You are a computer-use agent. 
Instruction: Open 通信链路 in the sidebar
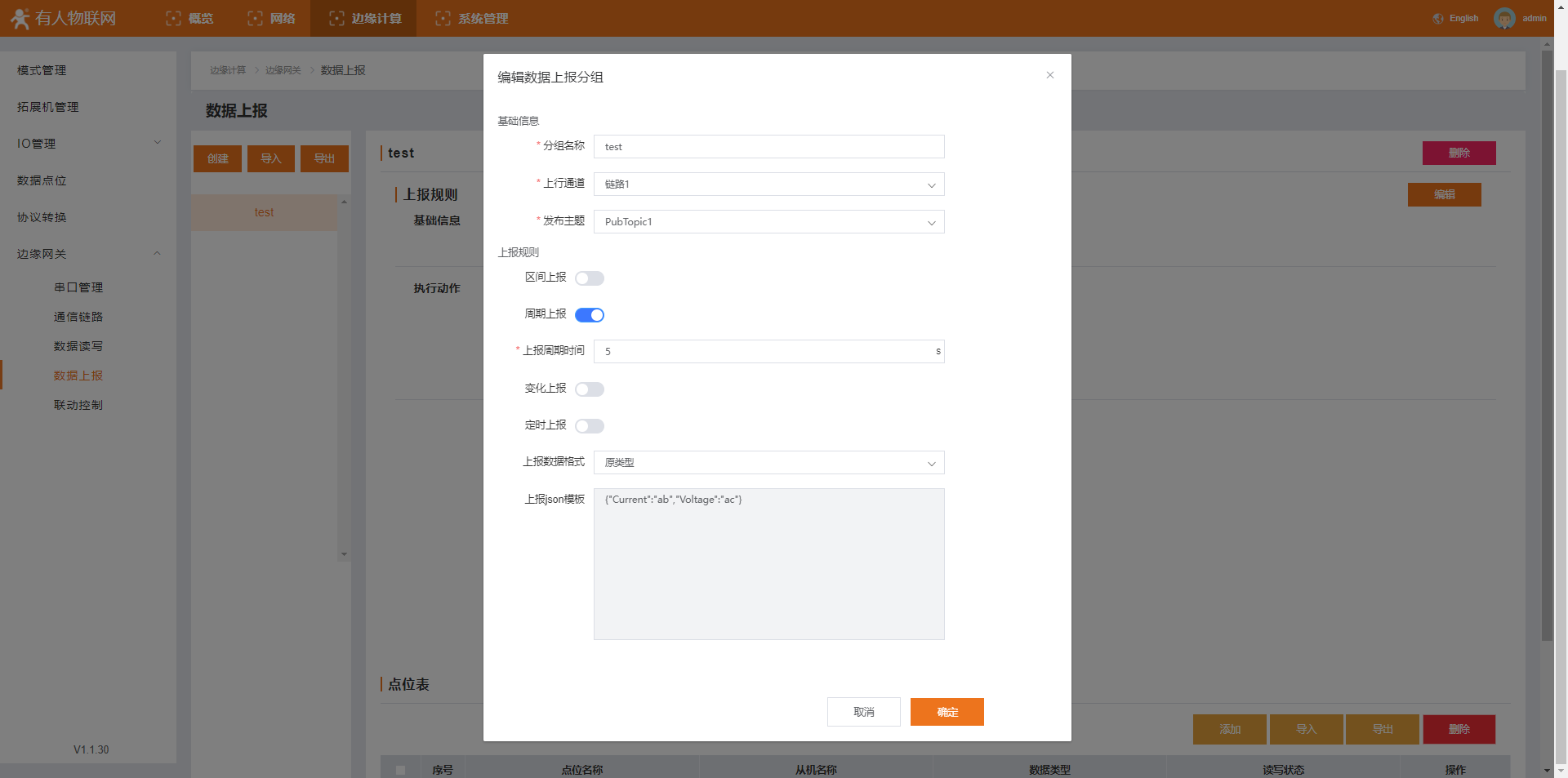click(78, 317)
